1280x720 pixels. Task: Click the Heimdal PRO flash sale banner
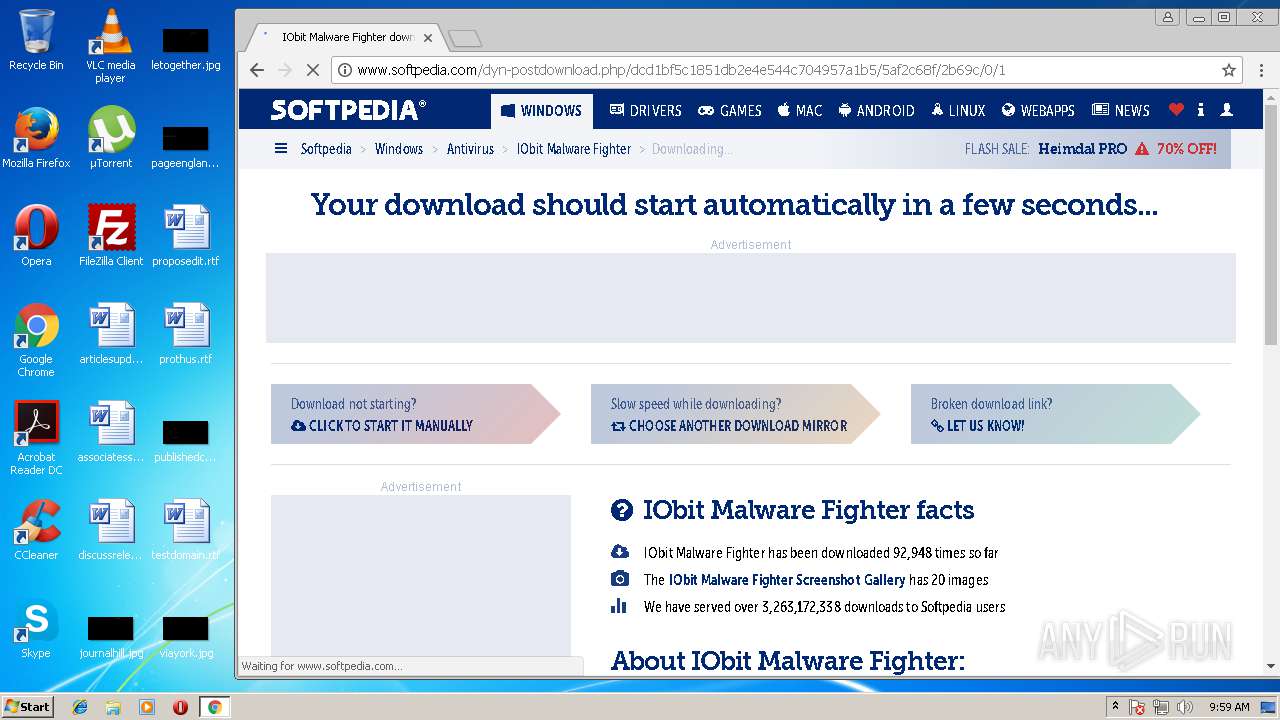(x=1091, y=149)
